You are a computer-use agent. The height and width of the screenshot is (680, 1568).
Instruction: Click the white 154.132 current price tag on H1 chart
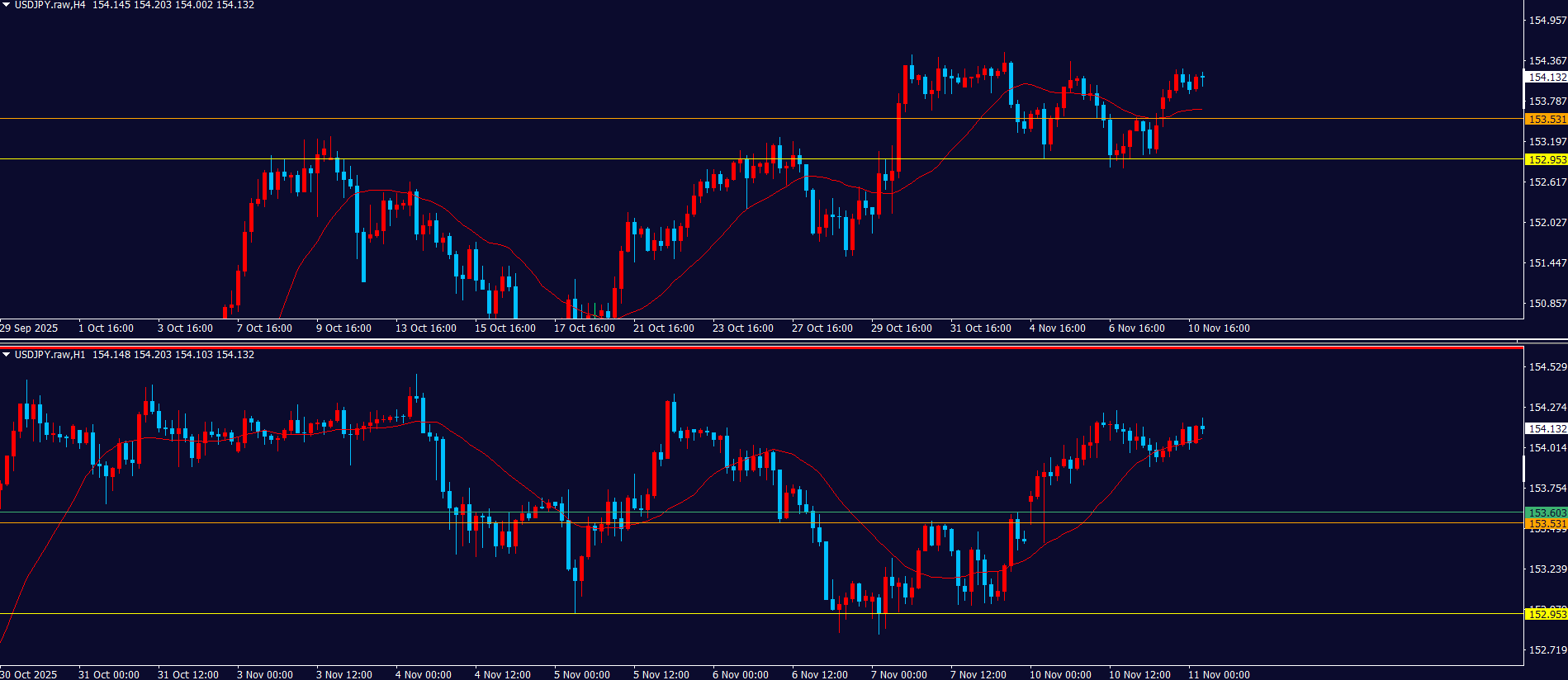[1546, 429]
